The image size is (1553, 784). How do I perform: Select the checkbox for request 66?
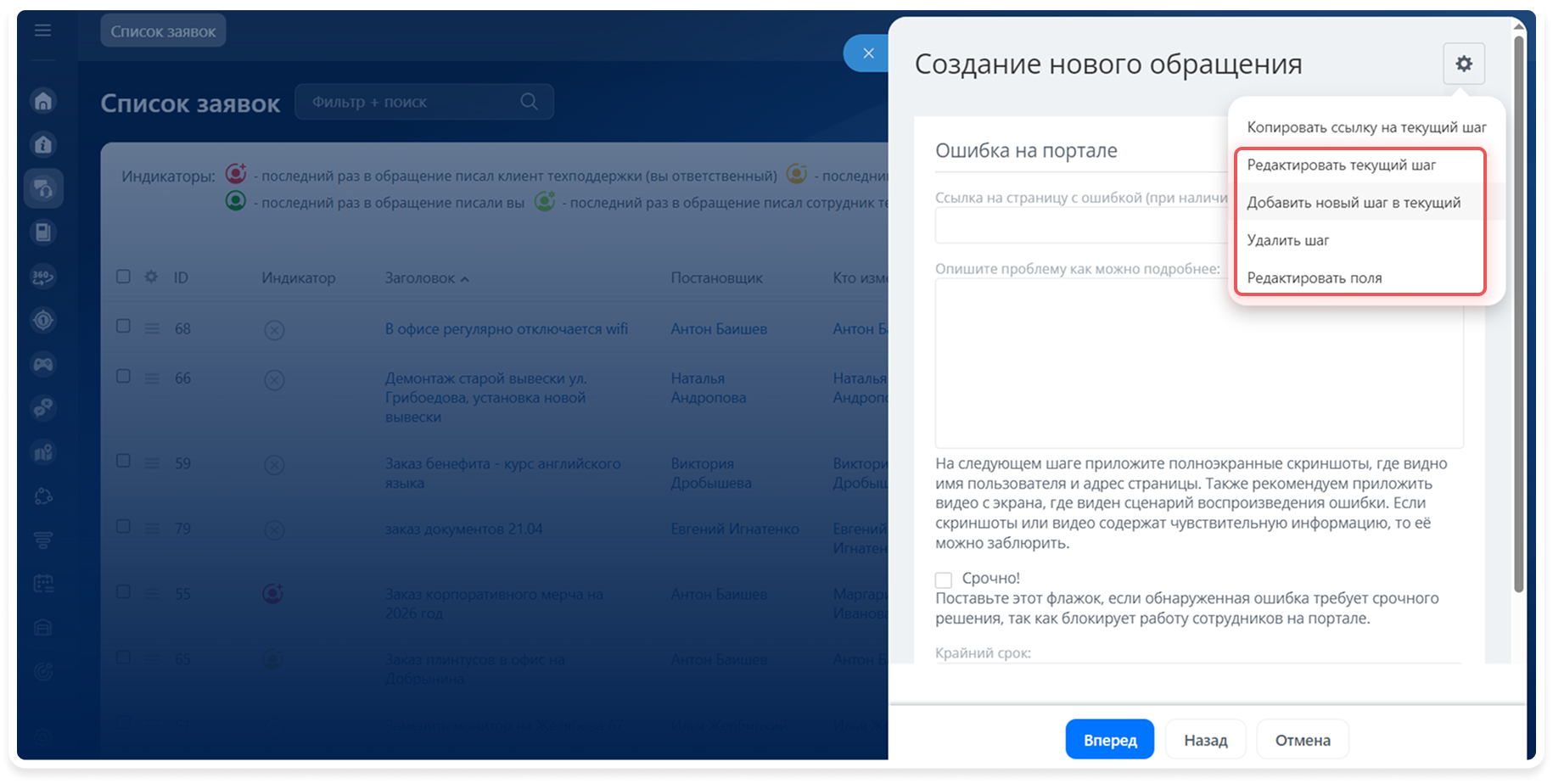coord(123,377)
